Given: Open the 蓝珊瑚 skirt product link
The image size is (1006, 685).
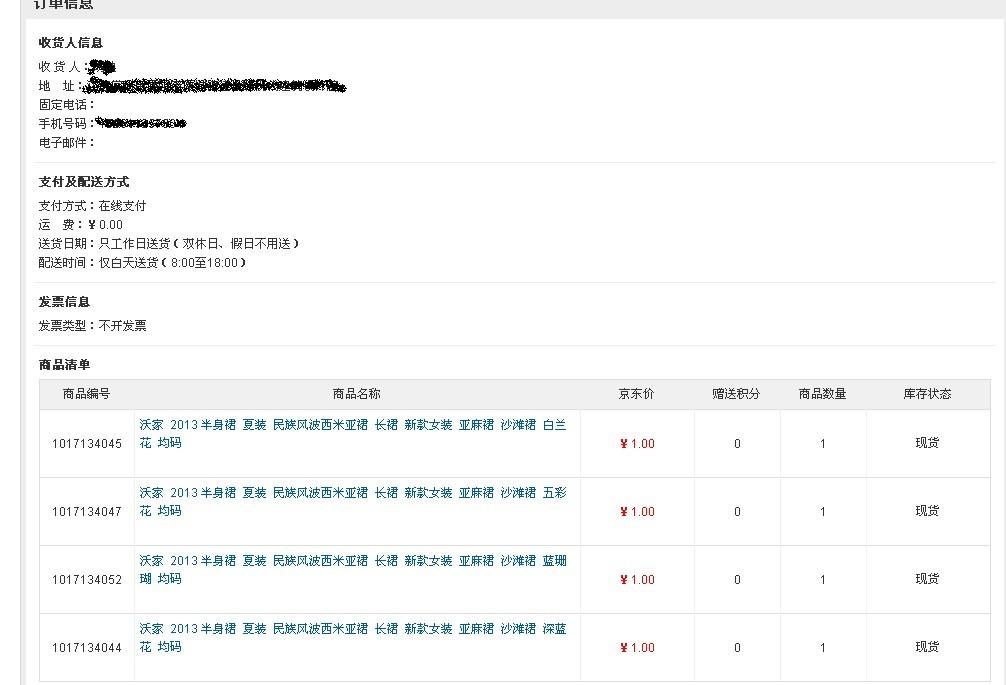Looking at the screenshot, I should click(352, 561).
